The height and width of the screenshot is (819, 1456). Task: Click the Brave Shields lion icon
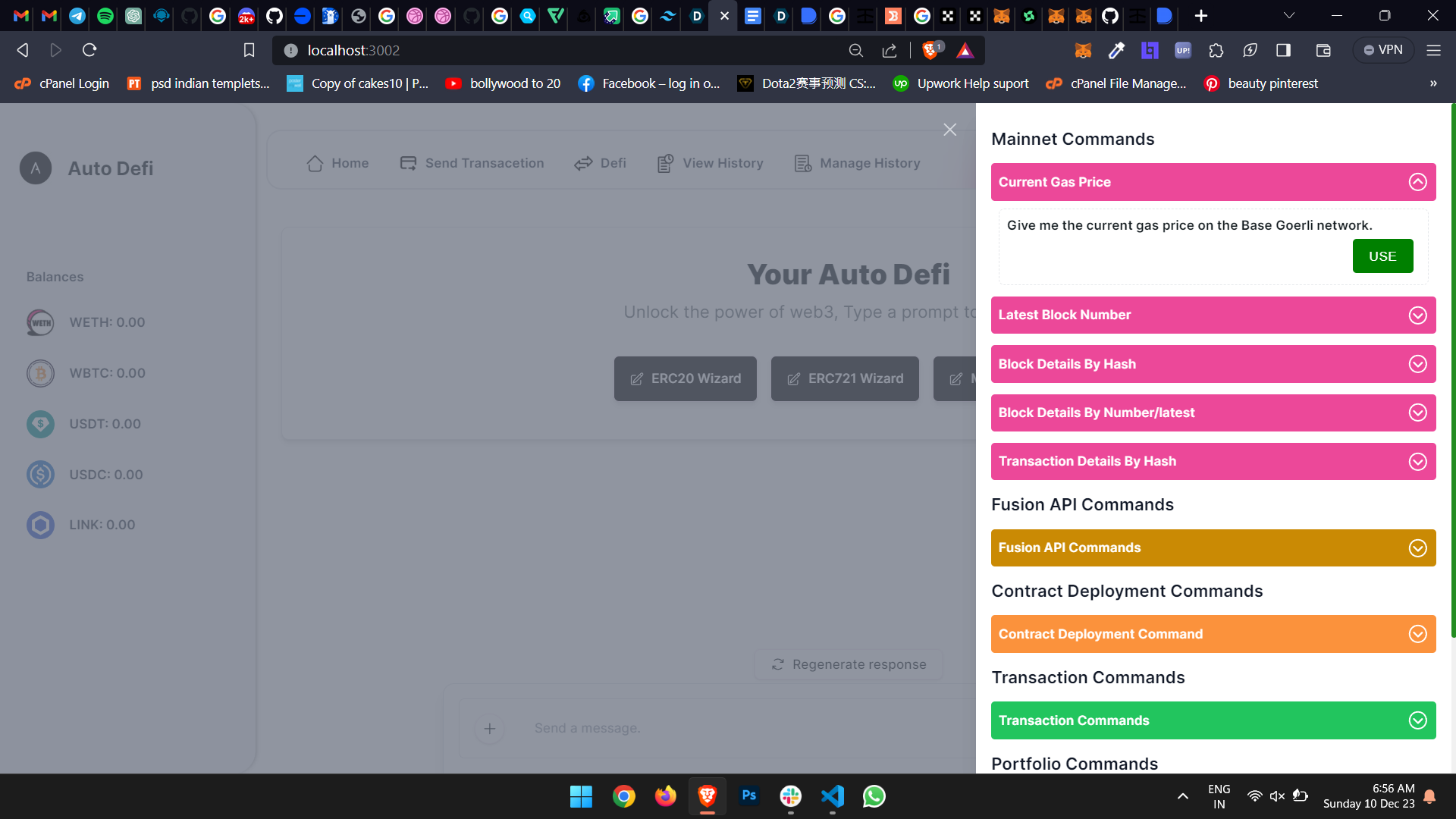point(930,50)
